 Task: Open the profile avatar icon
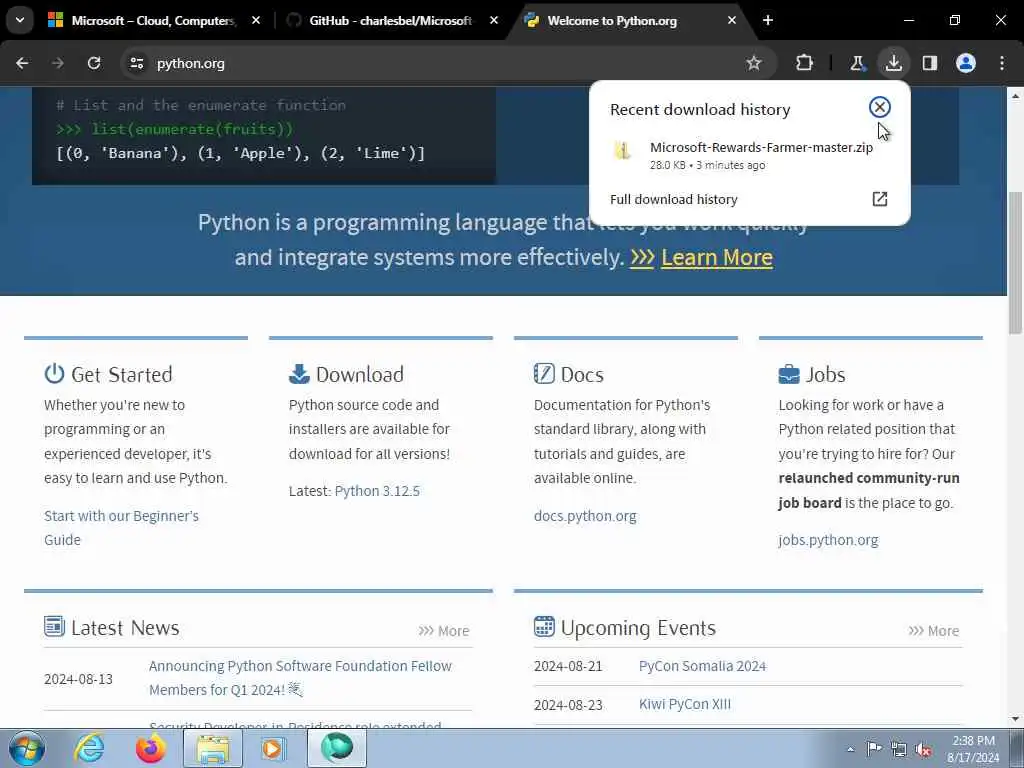[x=966, y=63]
